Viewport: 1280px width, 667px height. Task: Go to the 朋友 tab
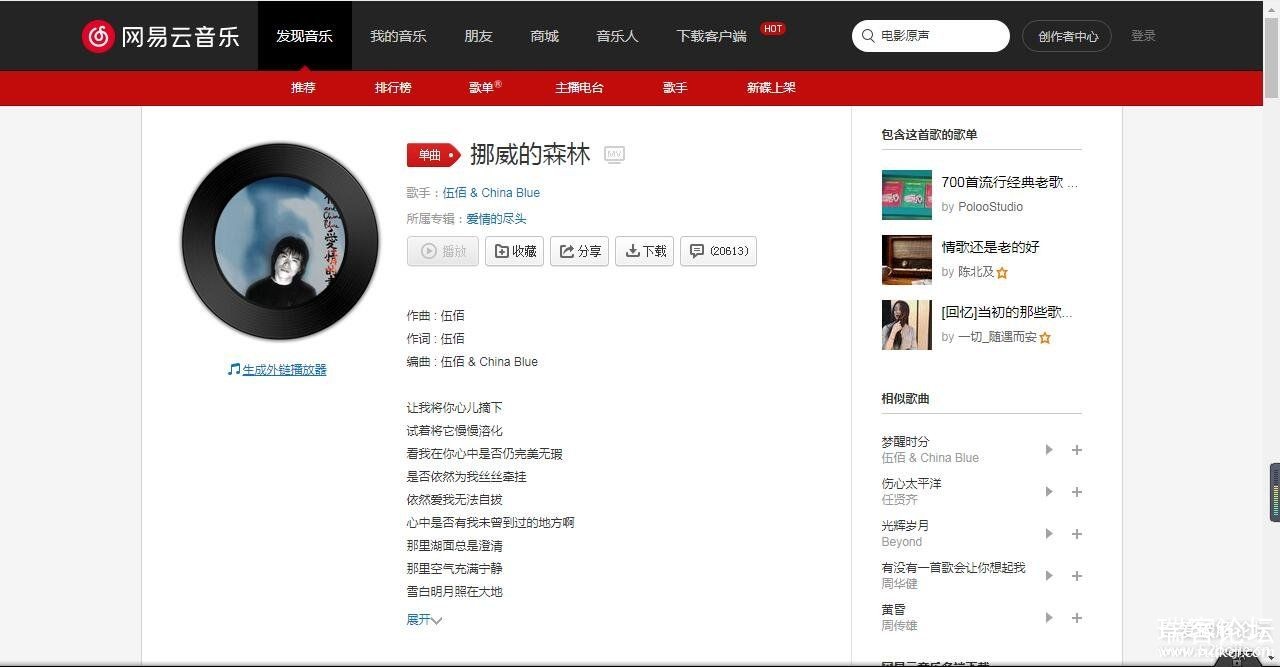point(478,36)
